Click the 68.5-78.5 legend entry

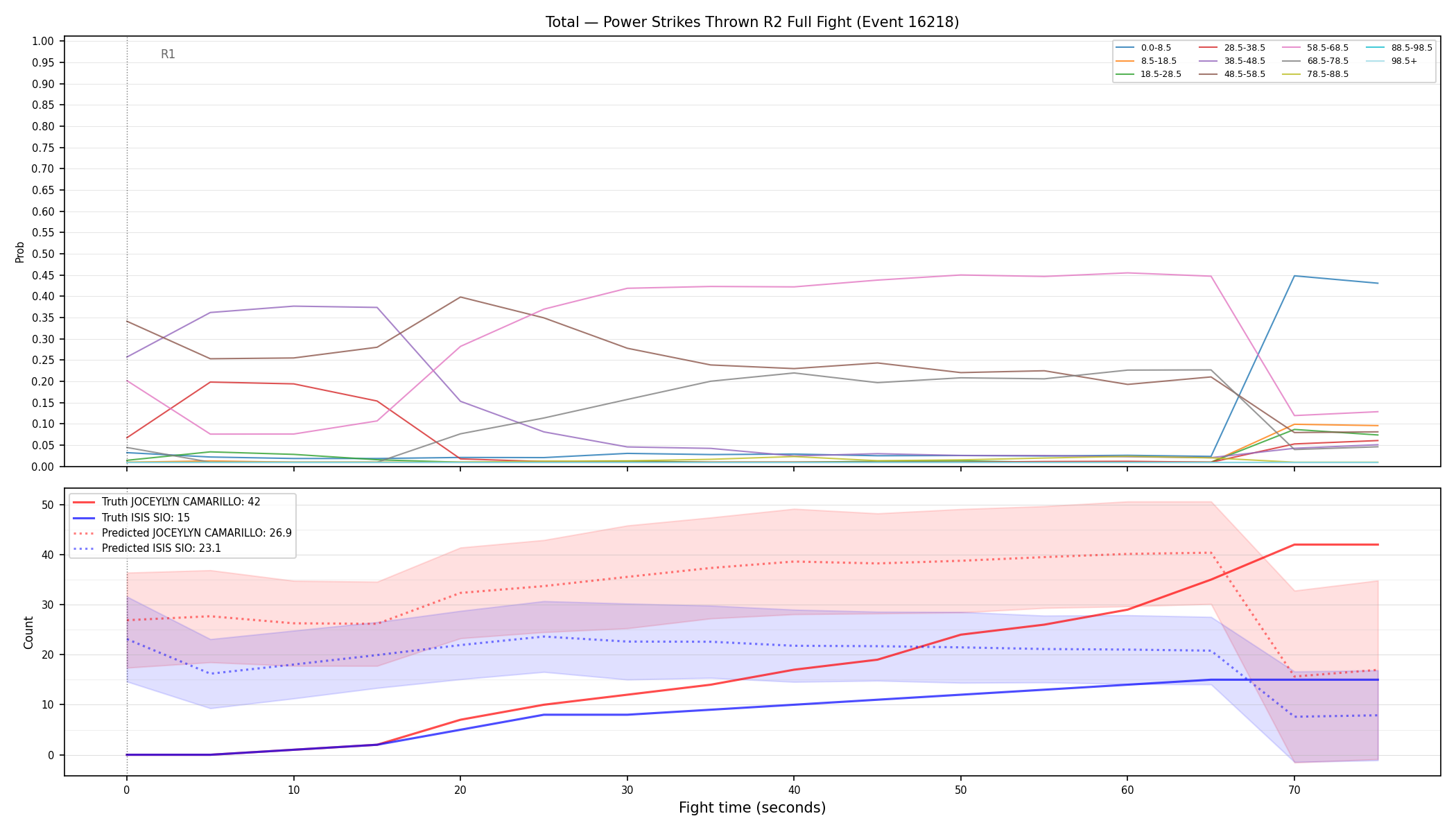coord(1315,61)
